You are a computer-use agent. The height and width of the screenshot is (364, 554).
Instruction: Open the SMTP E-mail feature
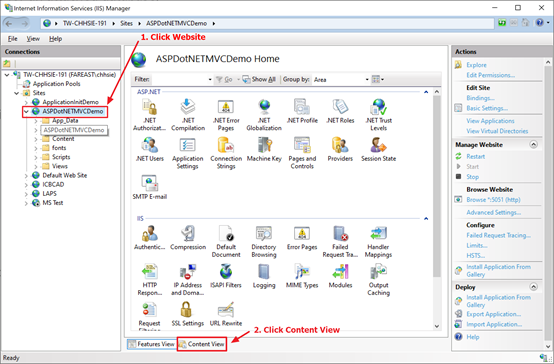coord(149,188)
